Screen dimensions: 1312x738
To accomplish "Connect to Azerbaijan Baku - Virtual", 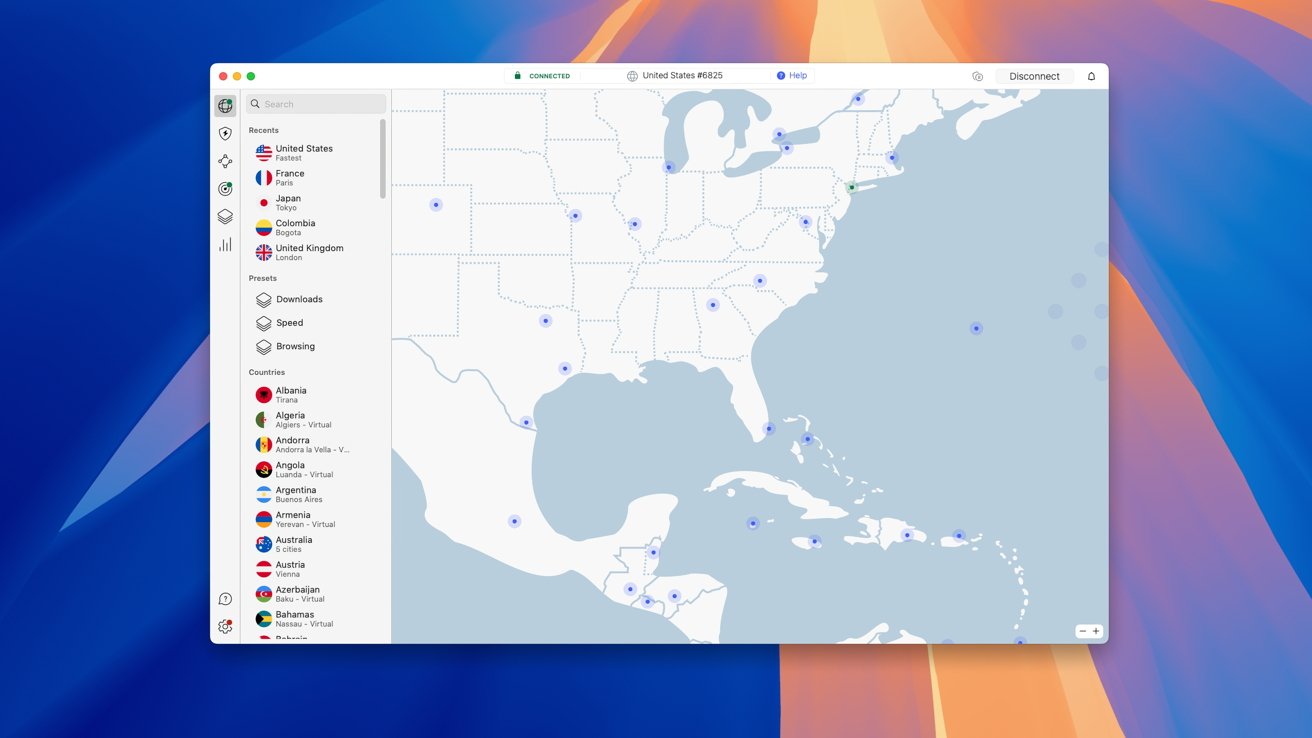I will click(x=314, y=594).
